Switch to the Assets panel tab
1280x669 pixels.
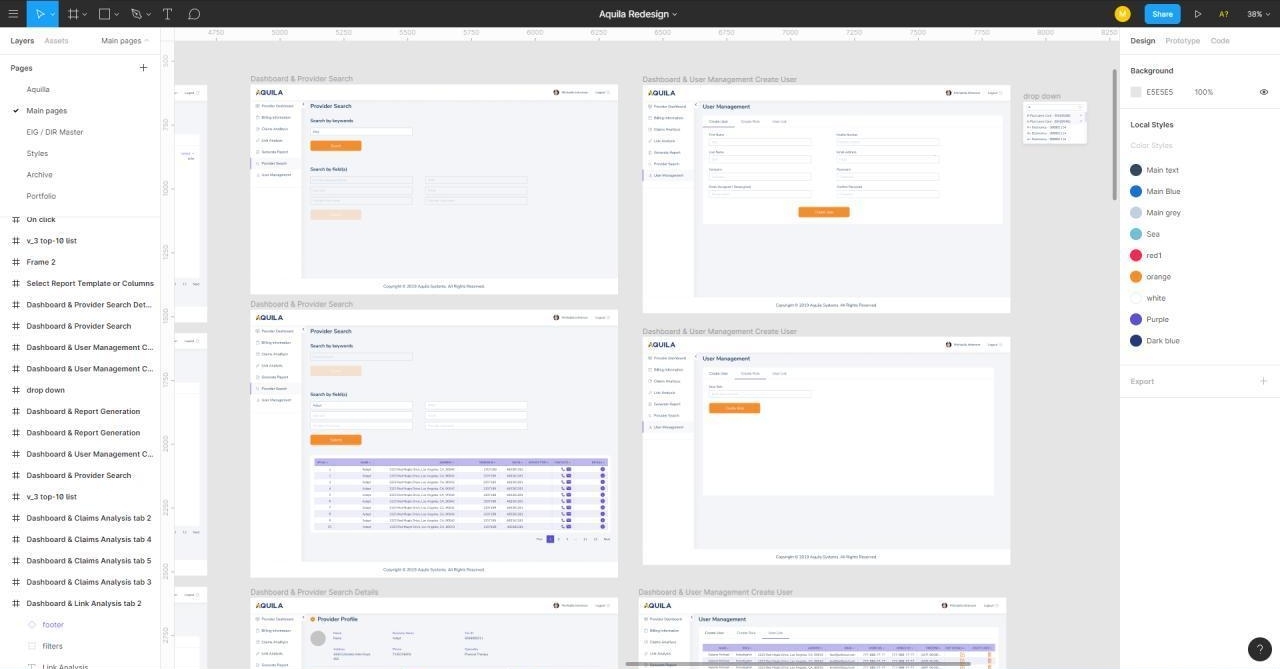coord(56,40)
